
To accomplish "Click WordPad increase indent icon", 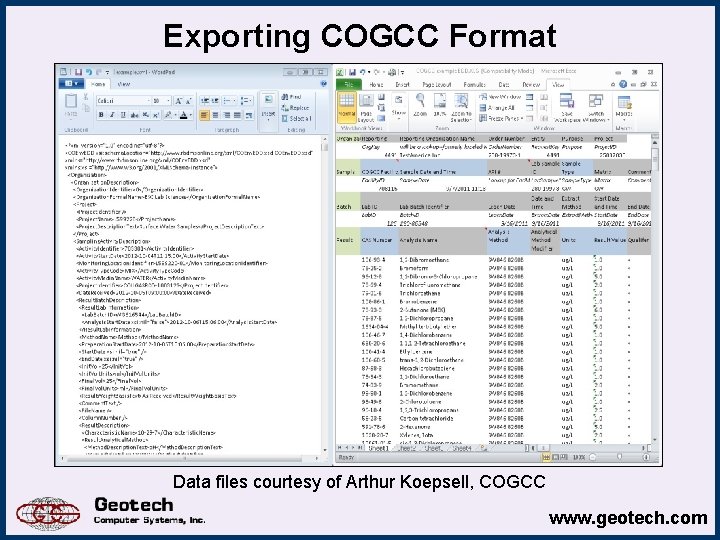I will [215, 101].
